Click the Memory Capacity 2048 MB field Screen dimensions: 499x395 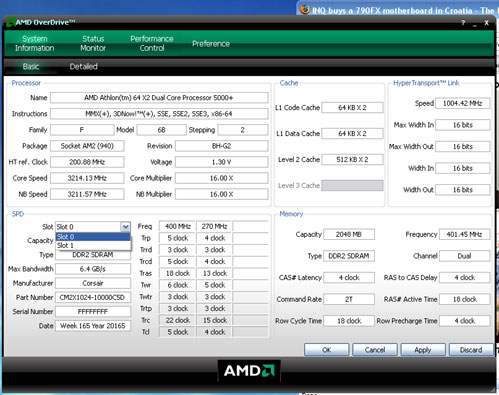[x=349, y=234]
